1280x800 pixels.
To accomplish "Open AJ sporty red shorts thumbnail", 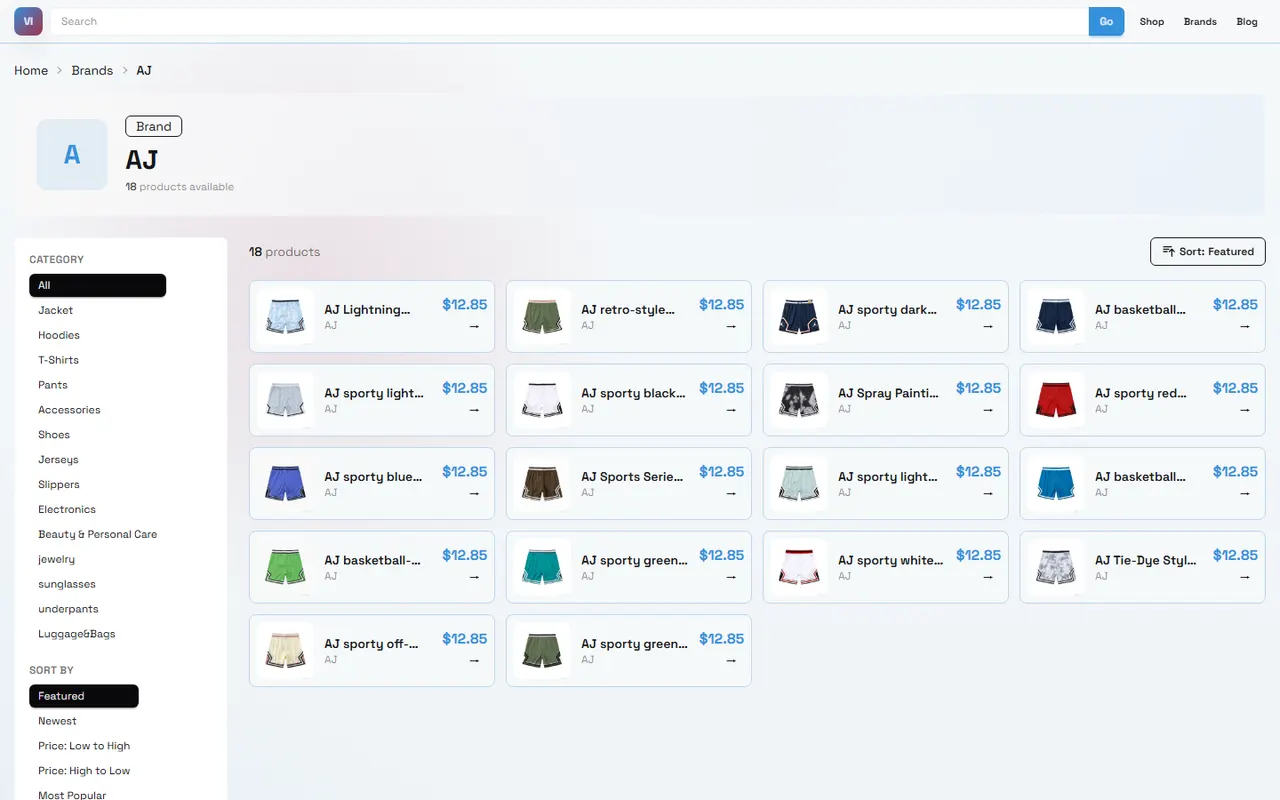I will [1056, 400].
